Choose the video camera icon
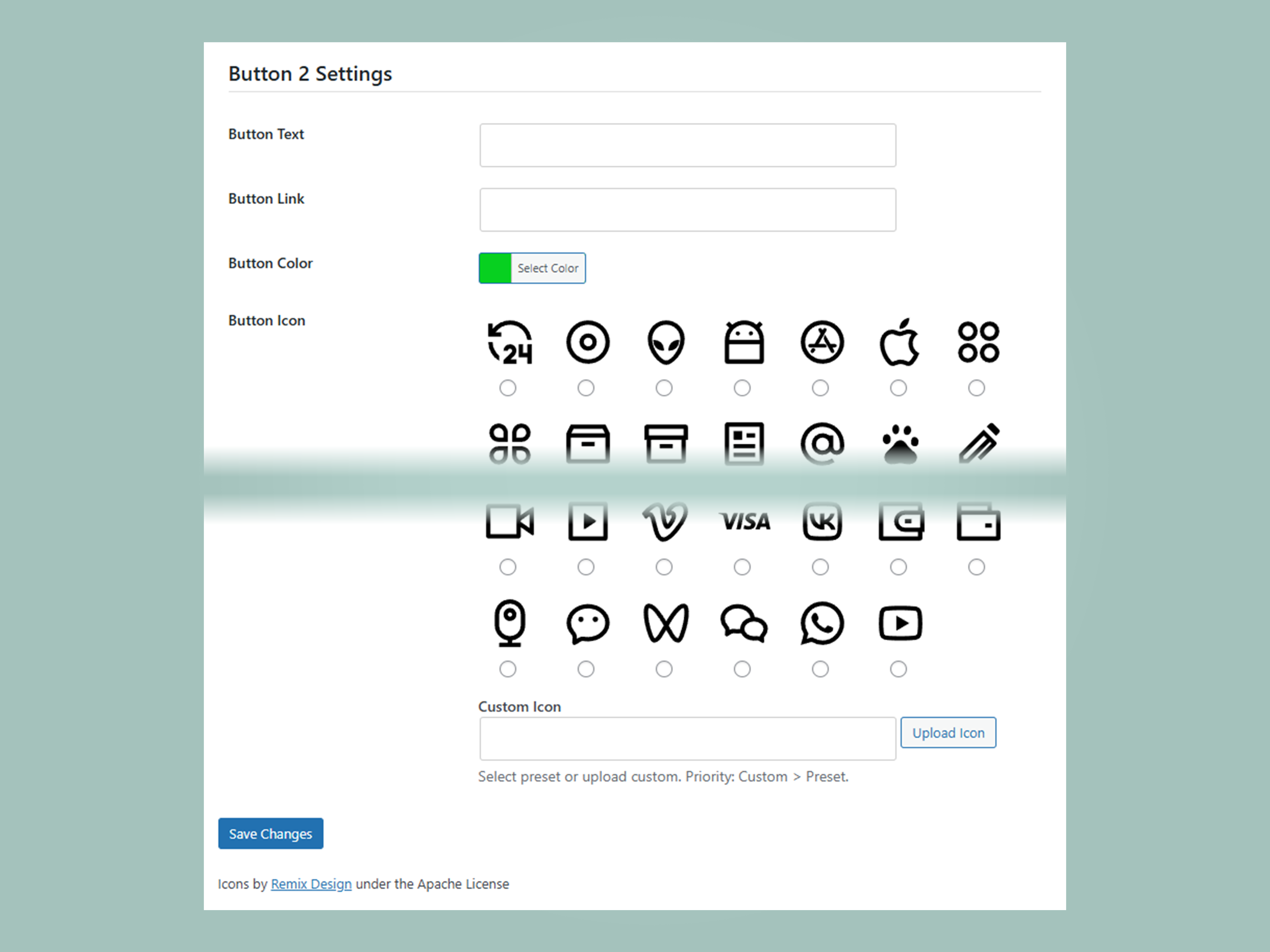Image resolution: width=1270 pixels, height=952 pixels. (509, 522)
